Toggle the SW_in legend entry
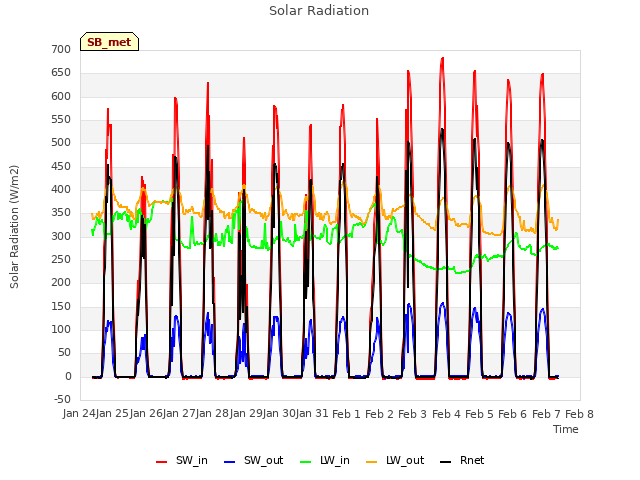Screen dimensions: 640x480 coord(182,461)
